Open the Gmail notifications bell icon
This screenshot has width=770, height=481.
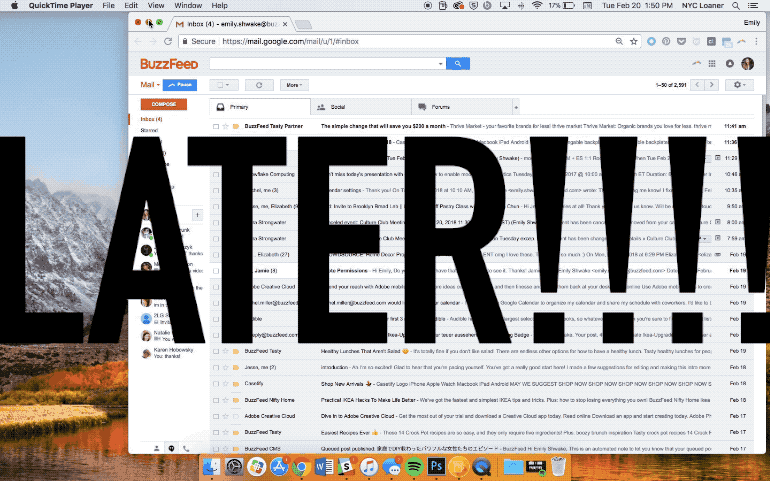click(730, 63)
